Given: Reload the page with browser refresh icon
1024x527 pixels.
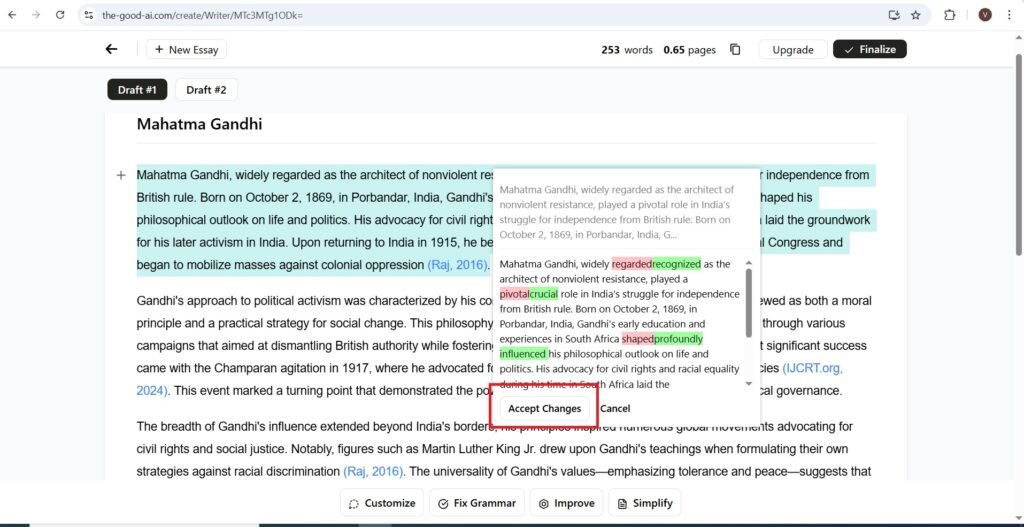Looking at the screenshot, I should (60, 15).
